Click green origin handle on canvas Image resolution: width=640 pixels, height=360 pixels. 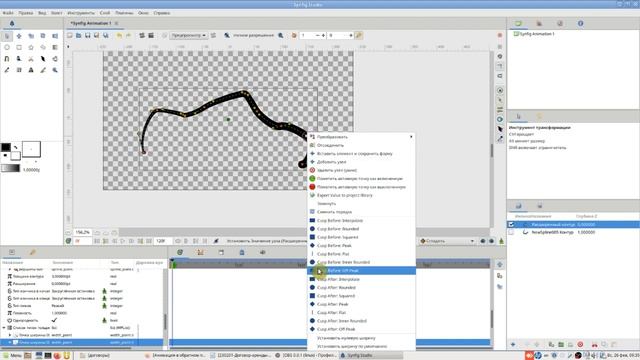point(228,120)
